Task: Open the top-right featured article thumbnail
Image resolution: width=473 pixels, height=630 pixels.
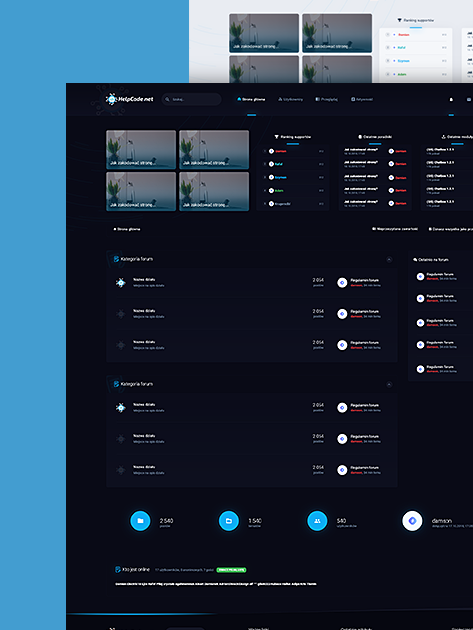Action: pyautogui.click(x=214, y=149)
